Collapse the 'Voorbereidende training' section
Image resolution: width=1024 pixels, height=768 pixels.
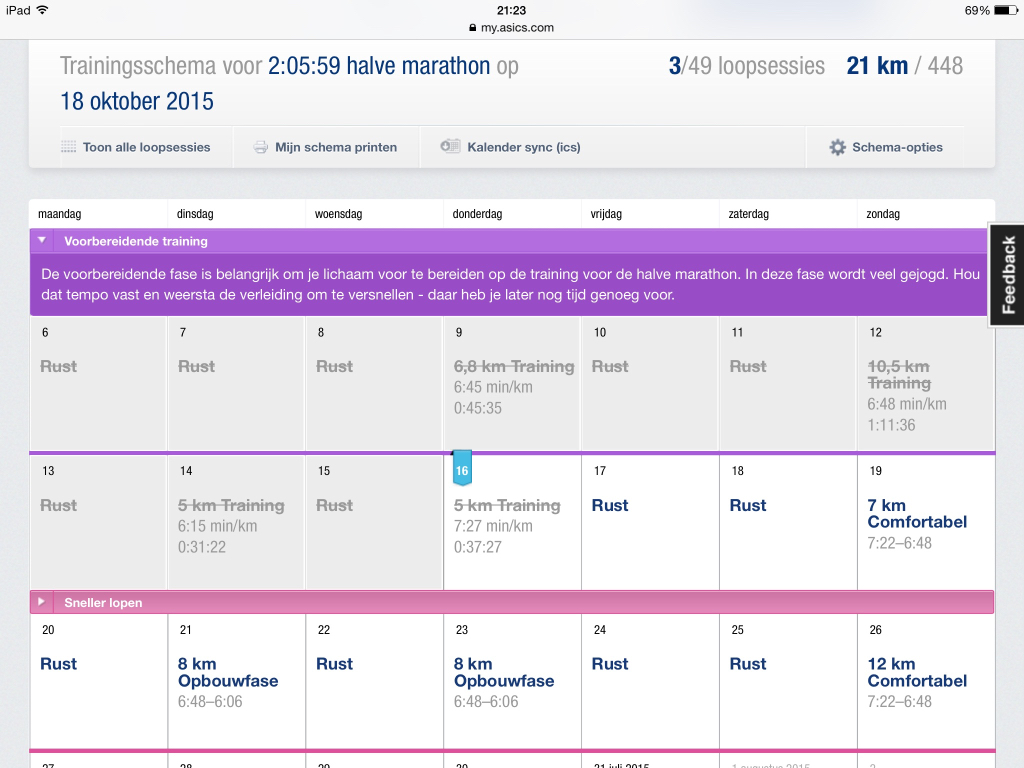42,241
